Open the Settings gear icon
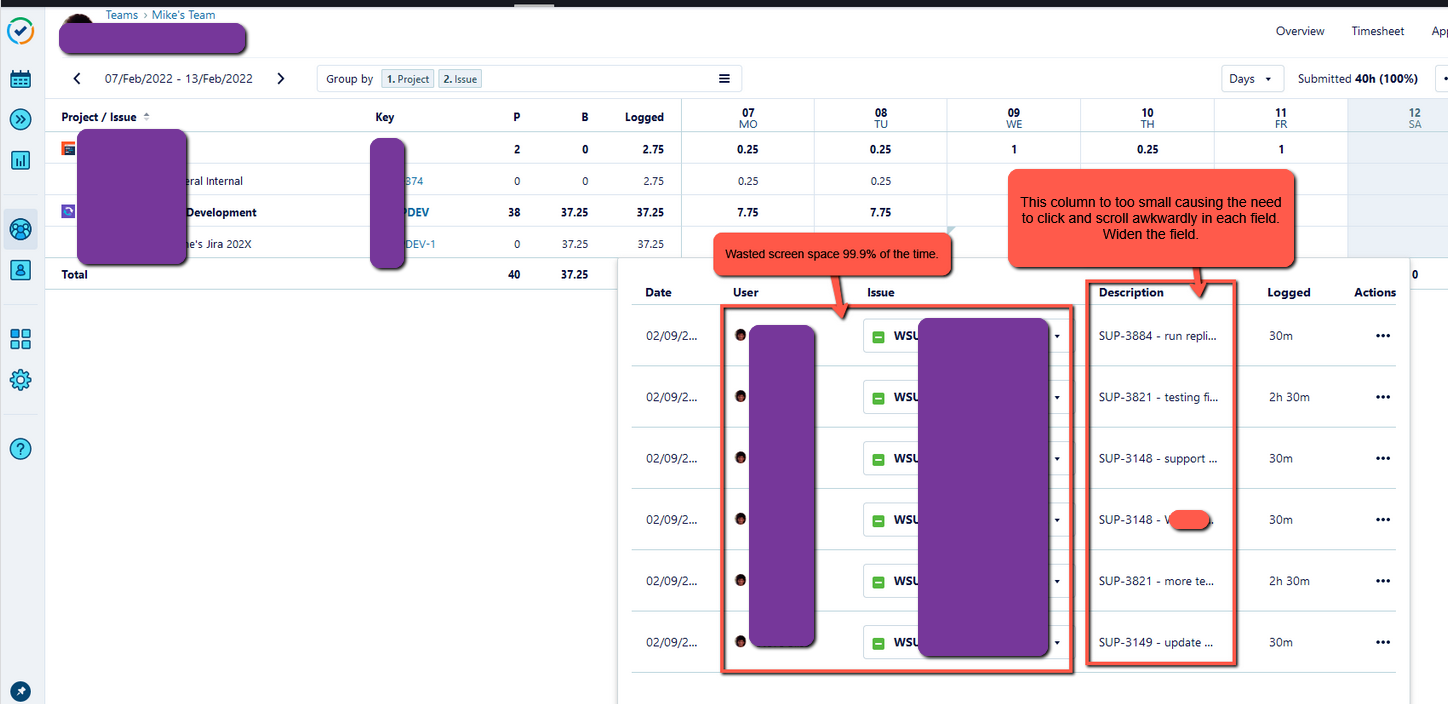Screen dimensions: 1448x704 point(20,380)
